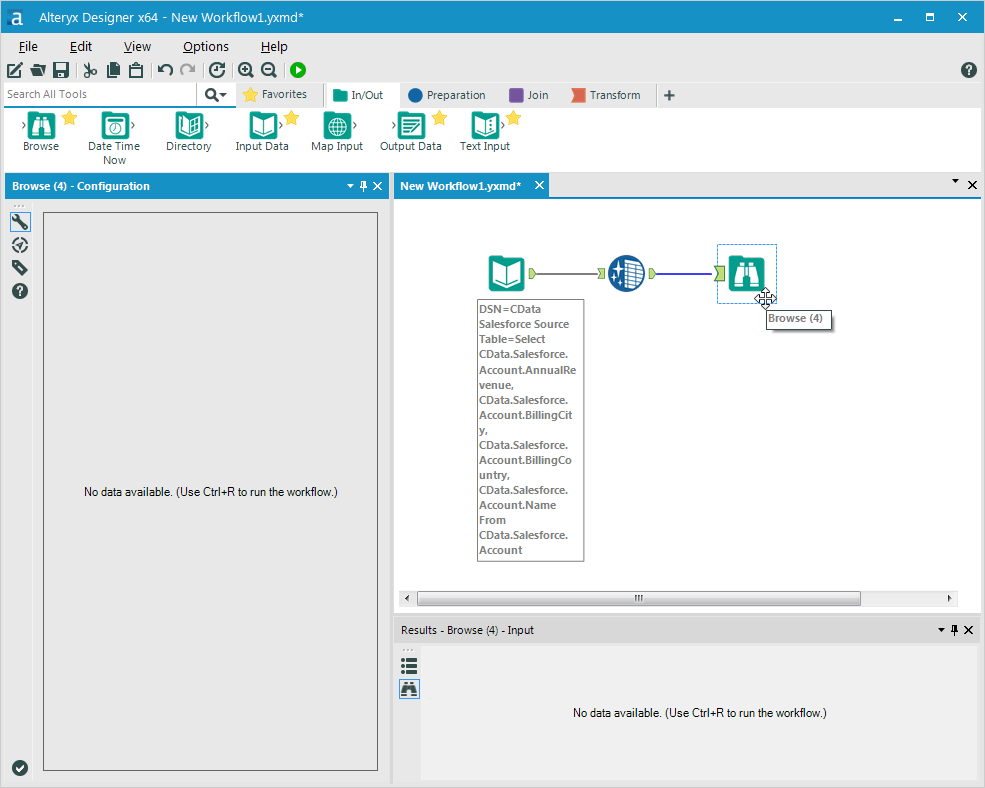Viewport: 985px width, 788px height.
Task: Switch to the Join tool tab
Action: click(528, 95)
